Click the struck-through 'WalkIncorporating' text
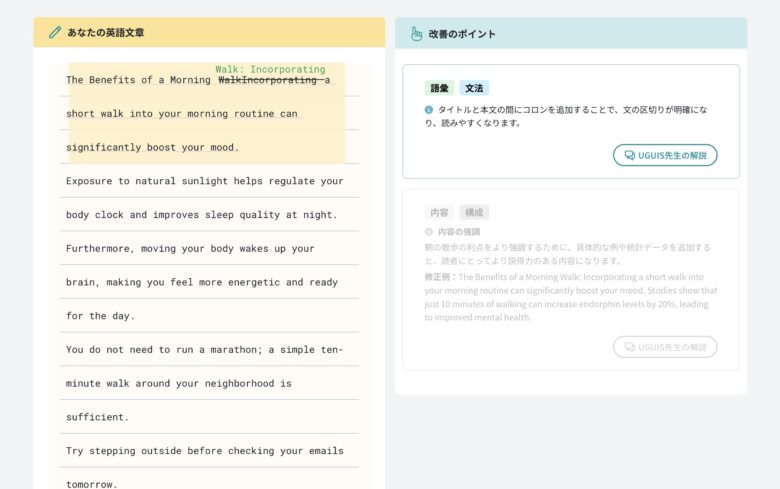The image size is (780, 489). click(267, 80)
